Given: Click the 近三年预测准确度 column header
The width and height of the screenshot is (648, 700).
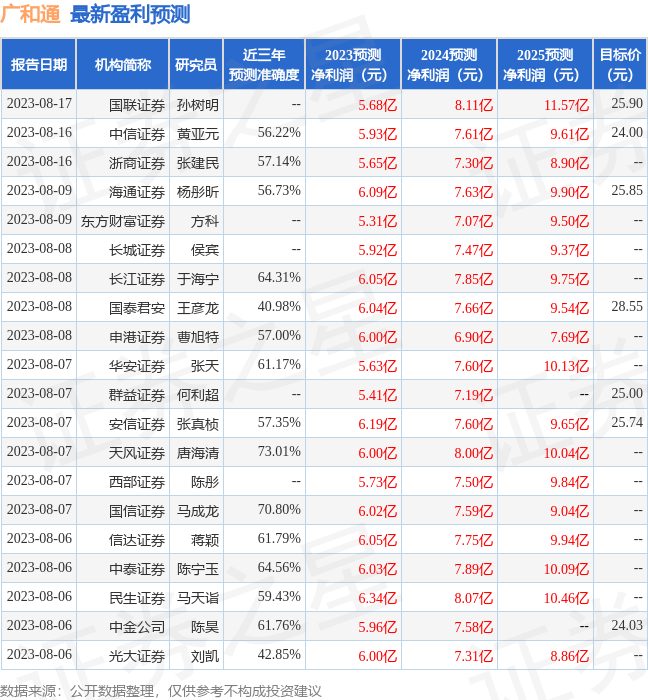Looking at the screenshot, I should point(263,65).
